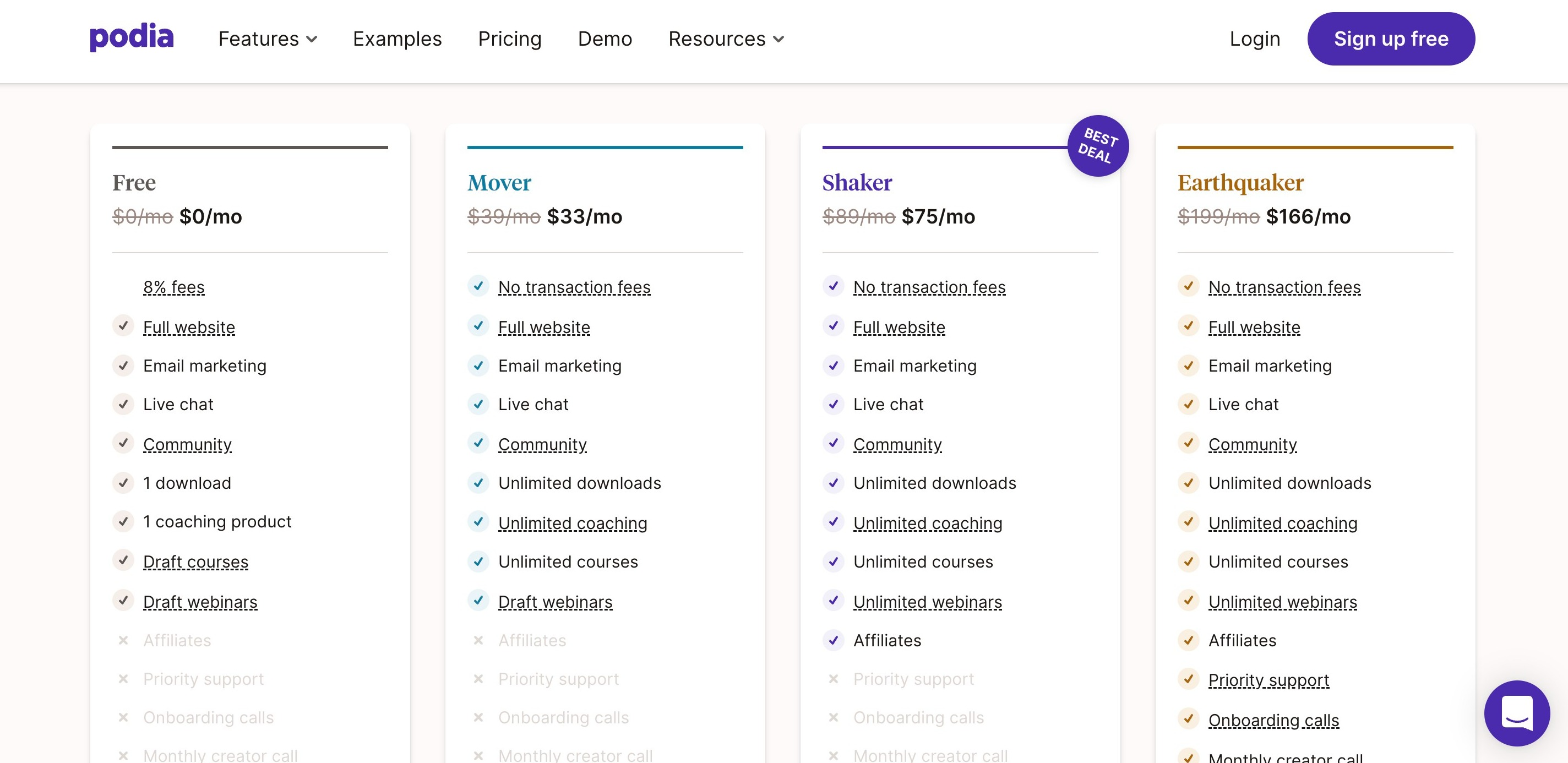Click the checkmark beside Earthquaker Unlimited downloads
Screen dimensions: 1568x763
pyautogui.click(x=1188, y=482)
